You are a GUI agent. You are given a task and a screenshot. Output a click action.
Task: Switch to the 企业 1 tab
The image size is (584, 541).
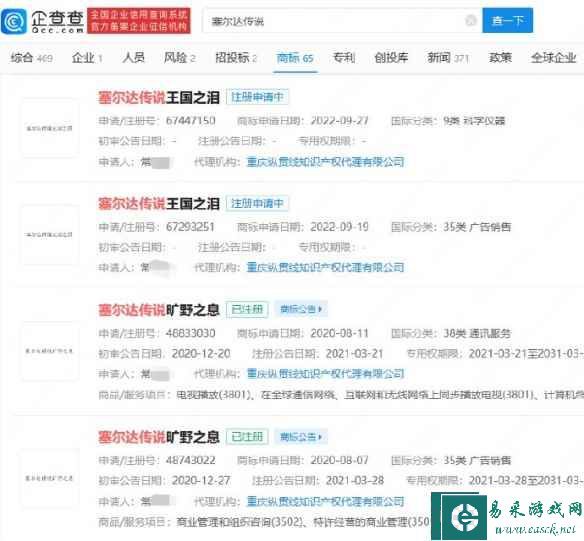point(87,58)
